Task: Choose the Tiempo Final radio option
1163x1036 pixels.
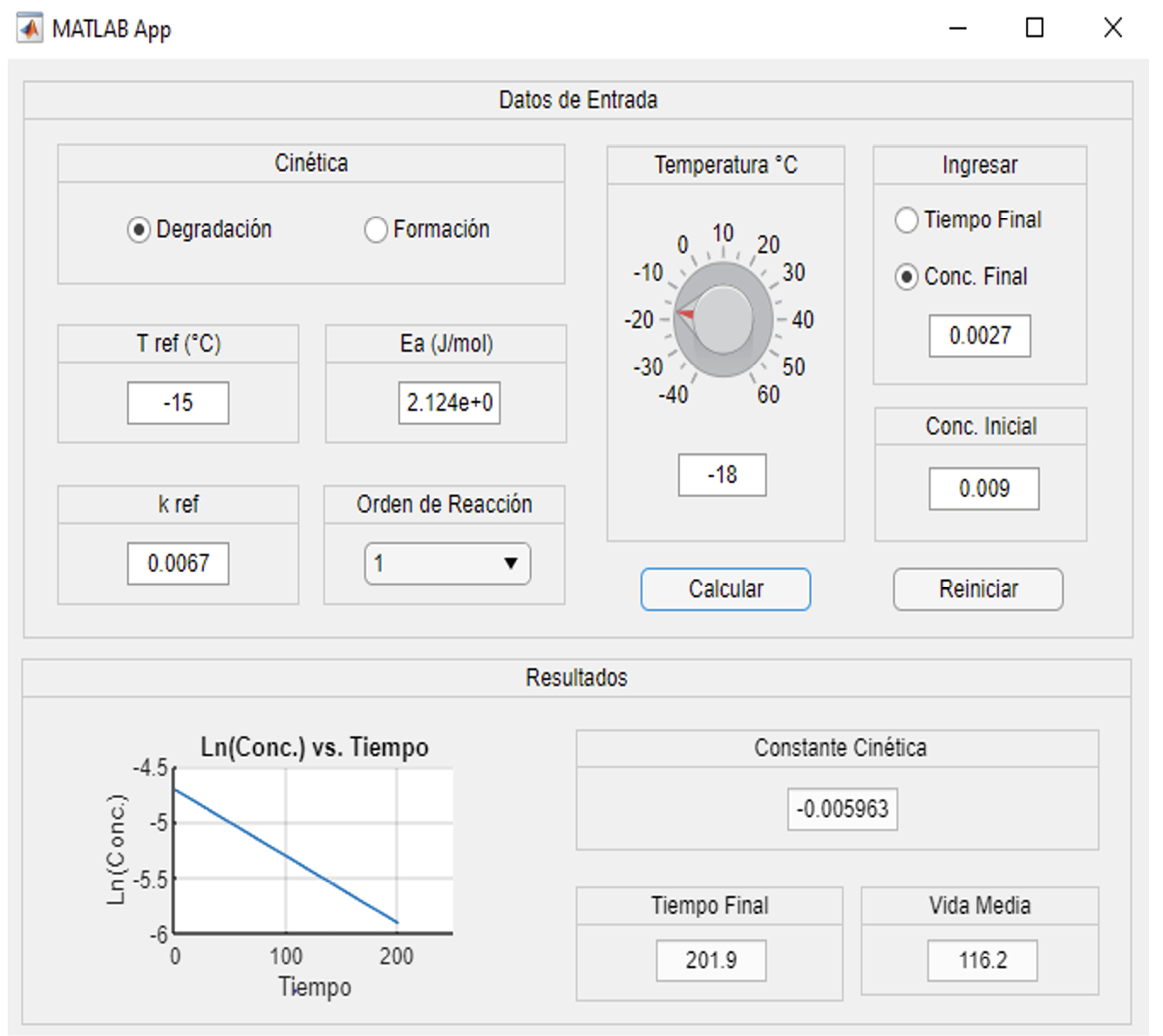Action: click(907, 221)
